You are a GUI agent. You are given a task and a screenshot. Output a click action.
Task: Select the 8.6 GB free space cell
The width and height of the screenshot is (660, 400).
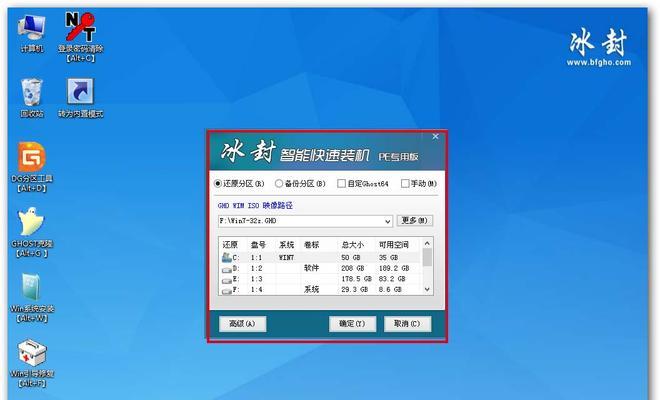click(390, 290)
